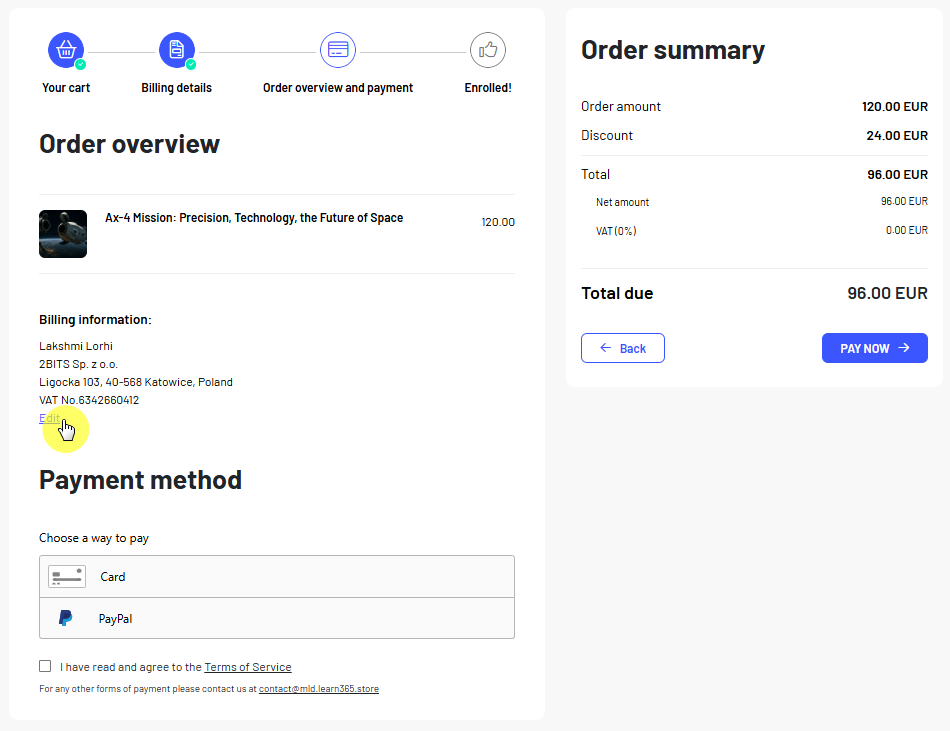Open the Ax-4 Mission course thumbnail
The width and height of the screenshot is (950, 731).
click(63, 234)
